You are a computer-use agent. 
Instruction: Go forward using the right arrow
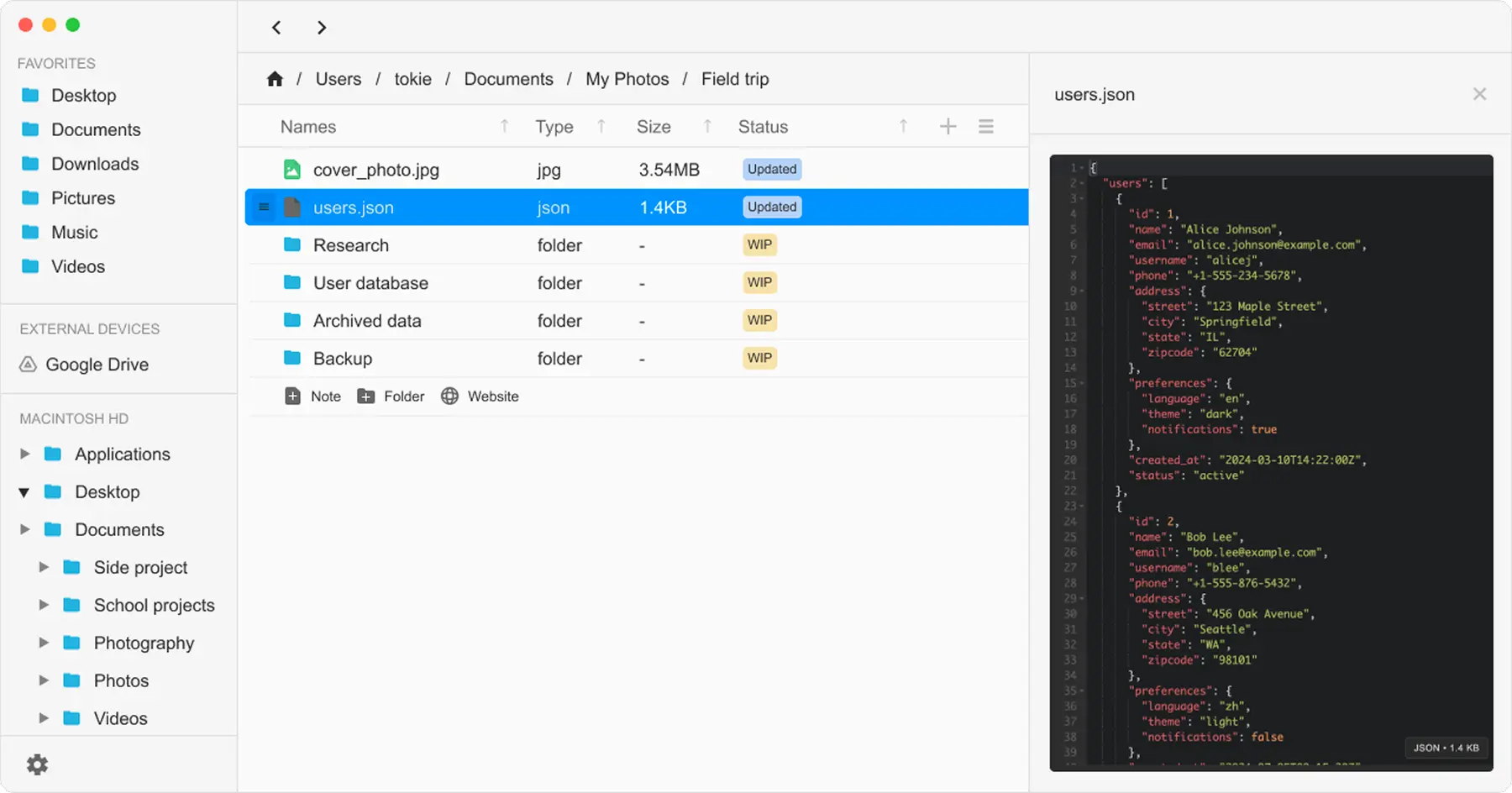[322, 28]
